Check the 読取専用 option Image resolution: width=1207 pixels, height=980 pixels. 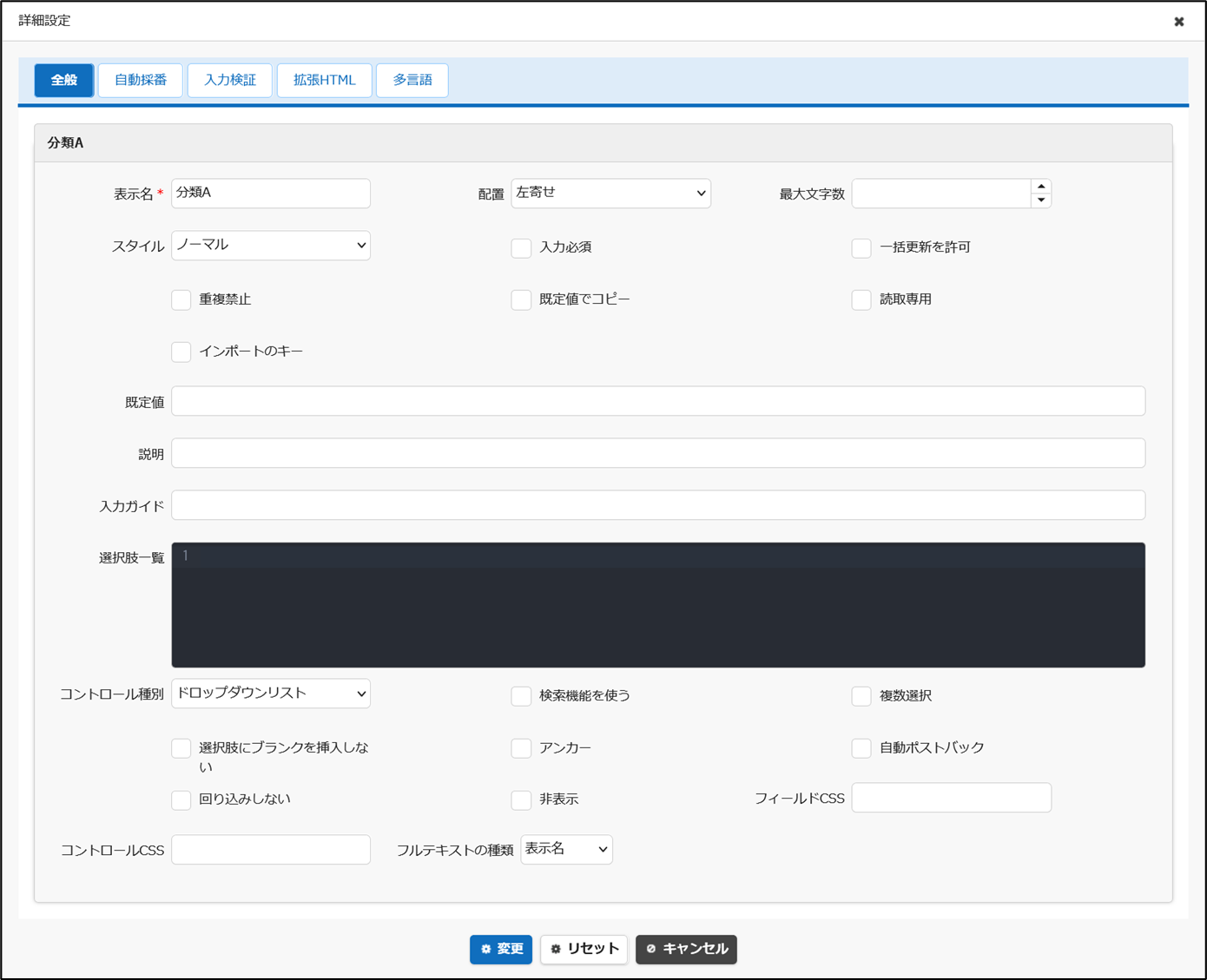[x=861, y=299]
